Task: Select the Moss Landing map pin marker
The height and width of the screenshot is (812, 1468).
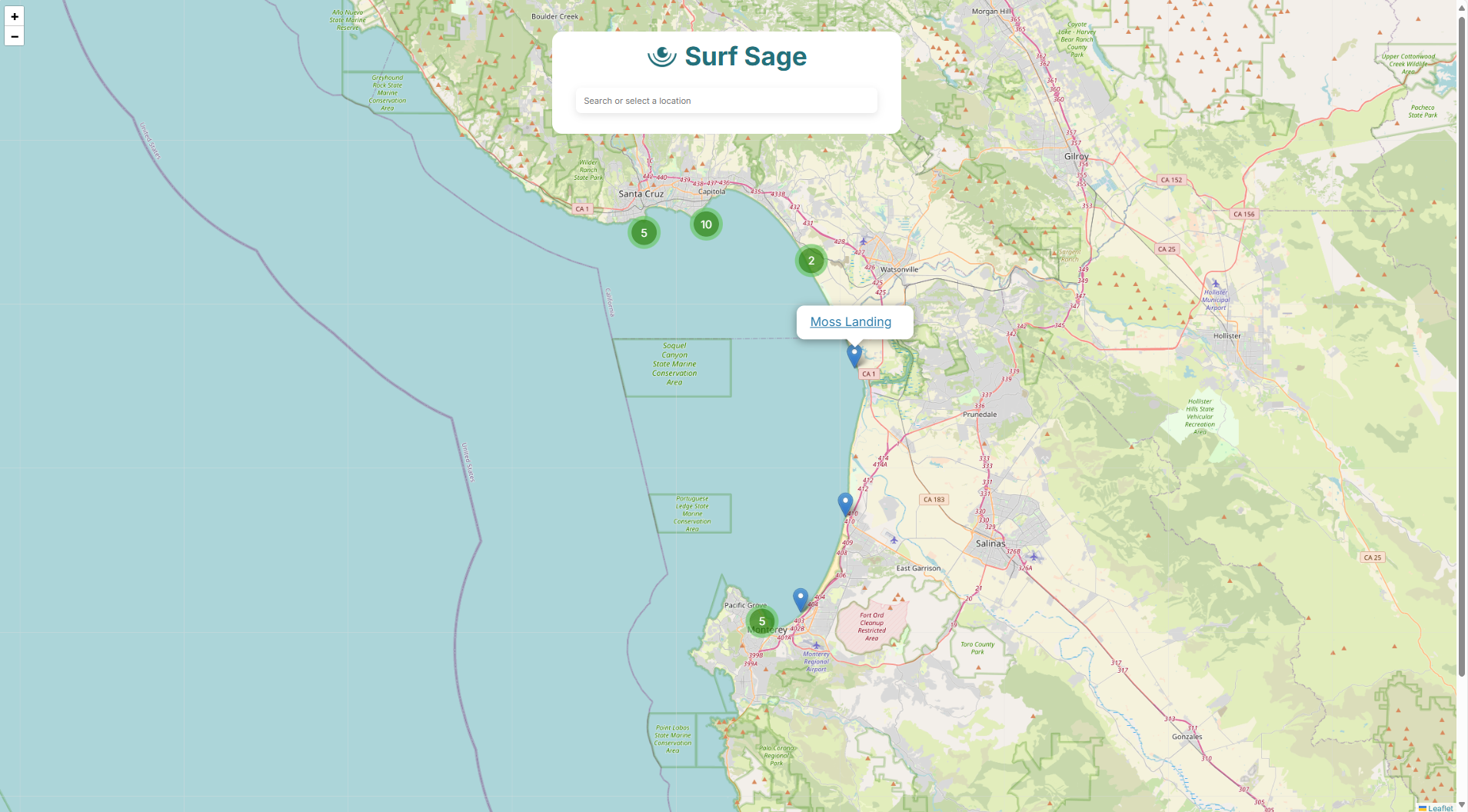Action: [x=854, y=354]
